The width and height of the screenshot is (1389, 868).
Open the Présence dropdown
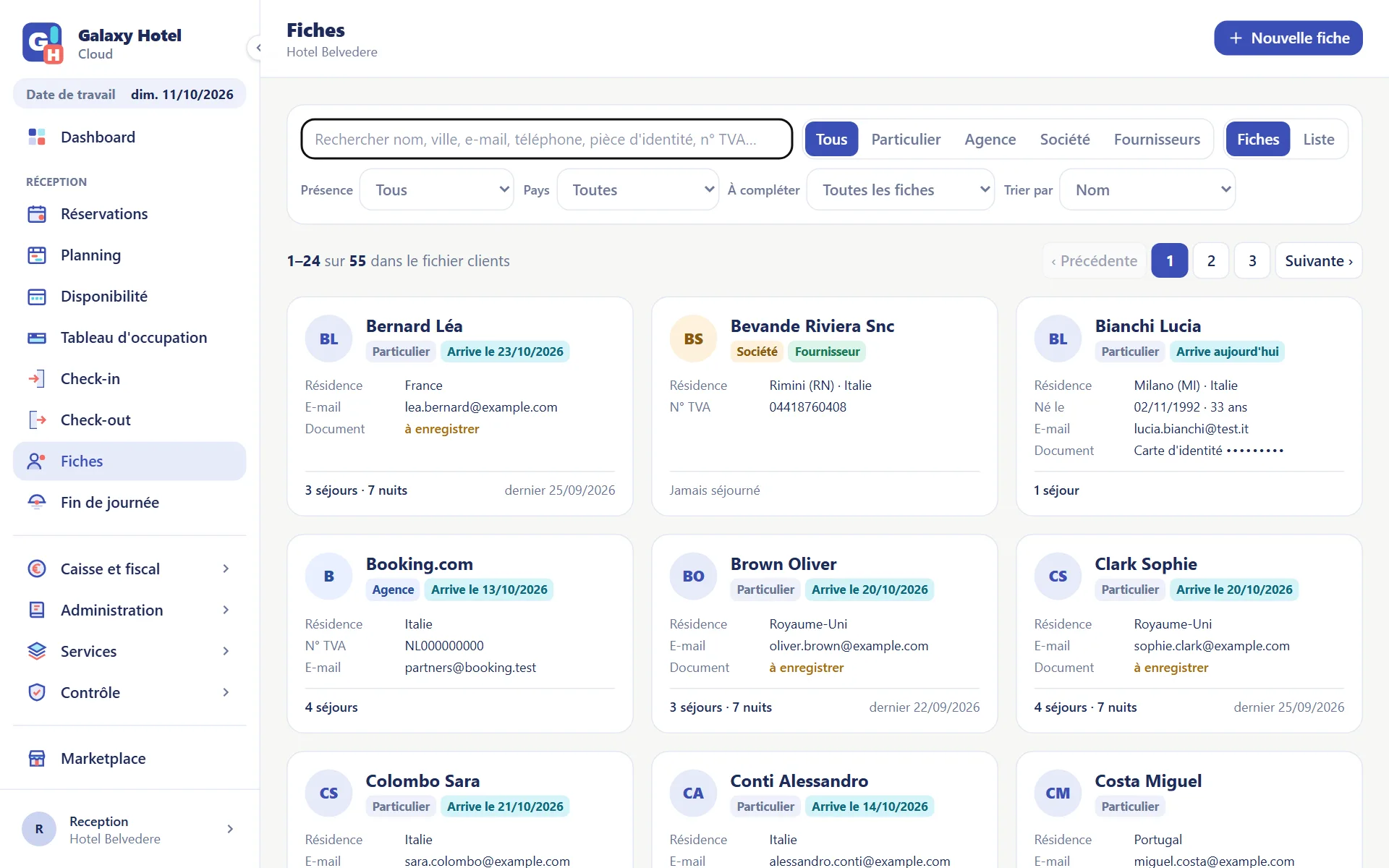point(437,190)
